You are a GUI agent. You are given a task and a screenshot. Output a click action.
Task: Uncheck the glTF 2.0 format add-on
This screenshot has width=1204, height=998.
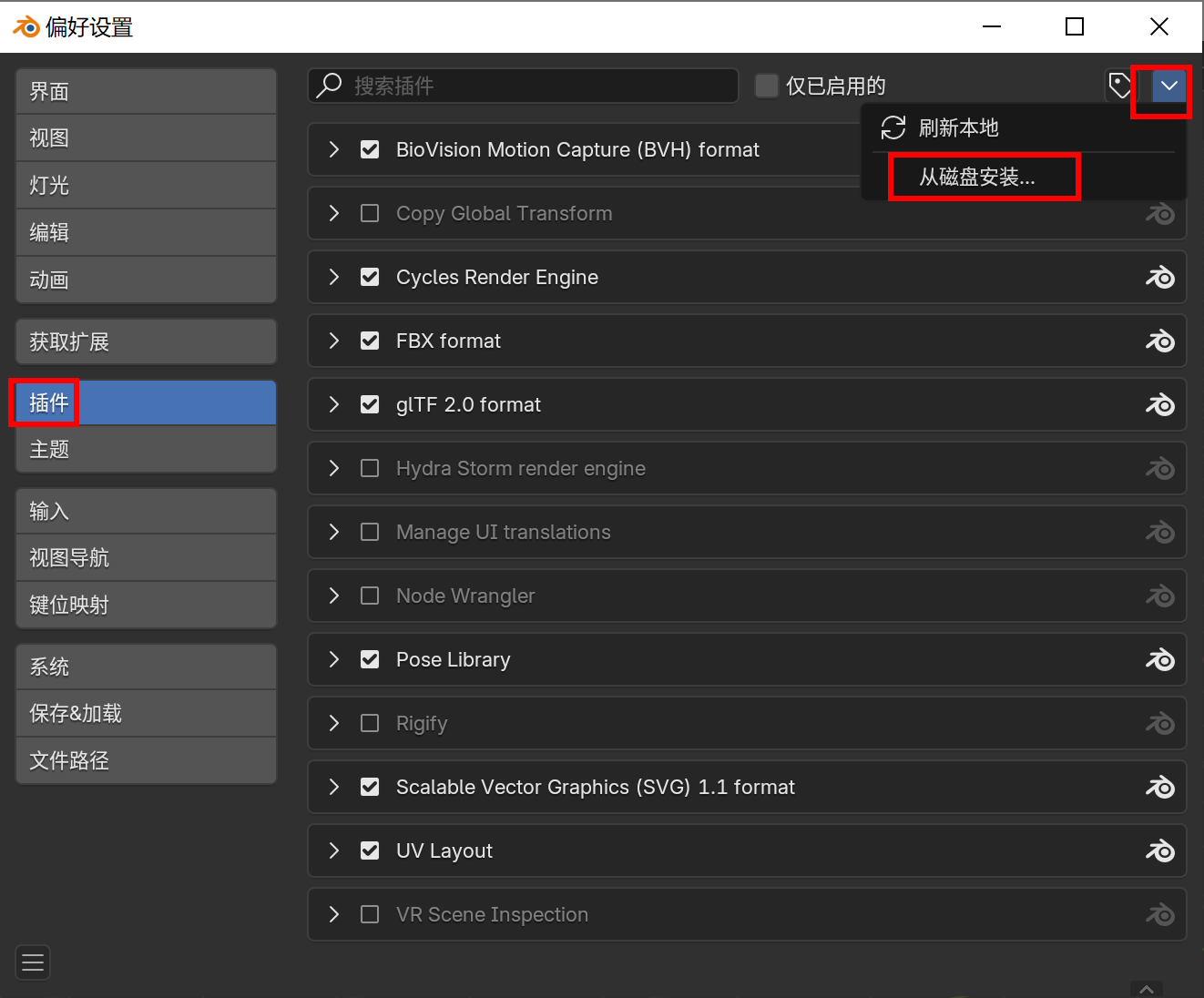[370, 404]
